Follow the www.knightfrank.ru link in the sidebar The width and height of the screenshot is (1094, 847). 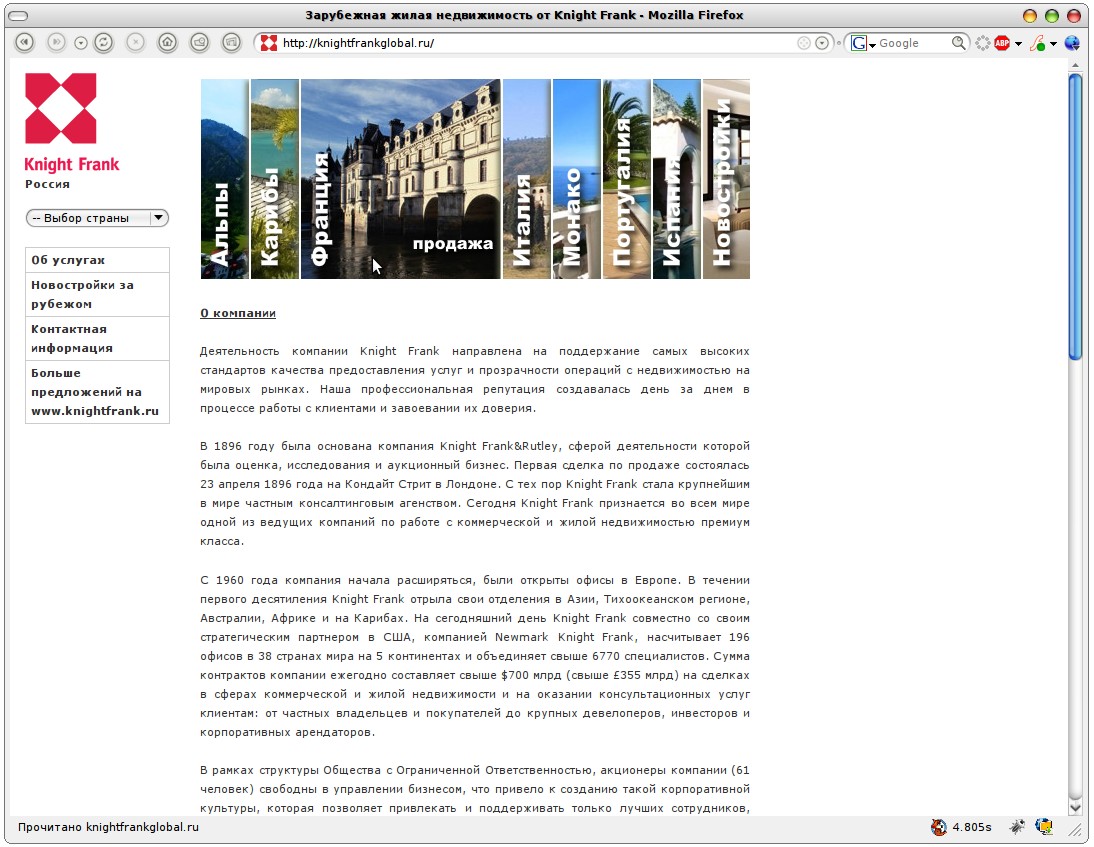(x=94, y=411)
